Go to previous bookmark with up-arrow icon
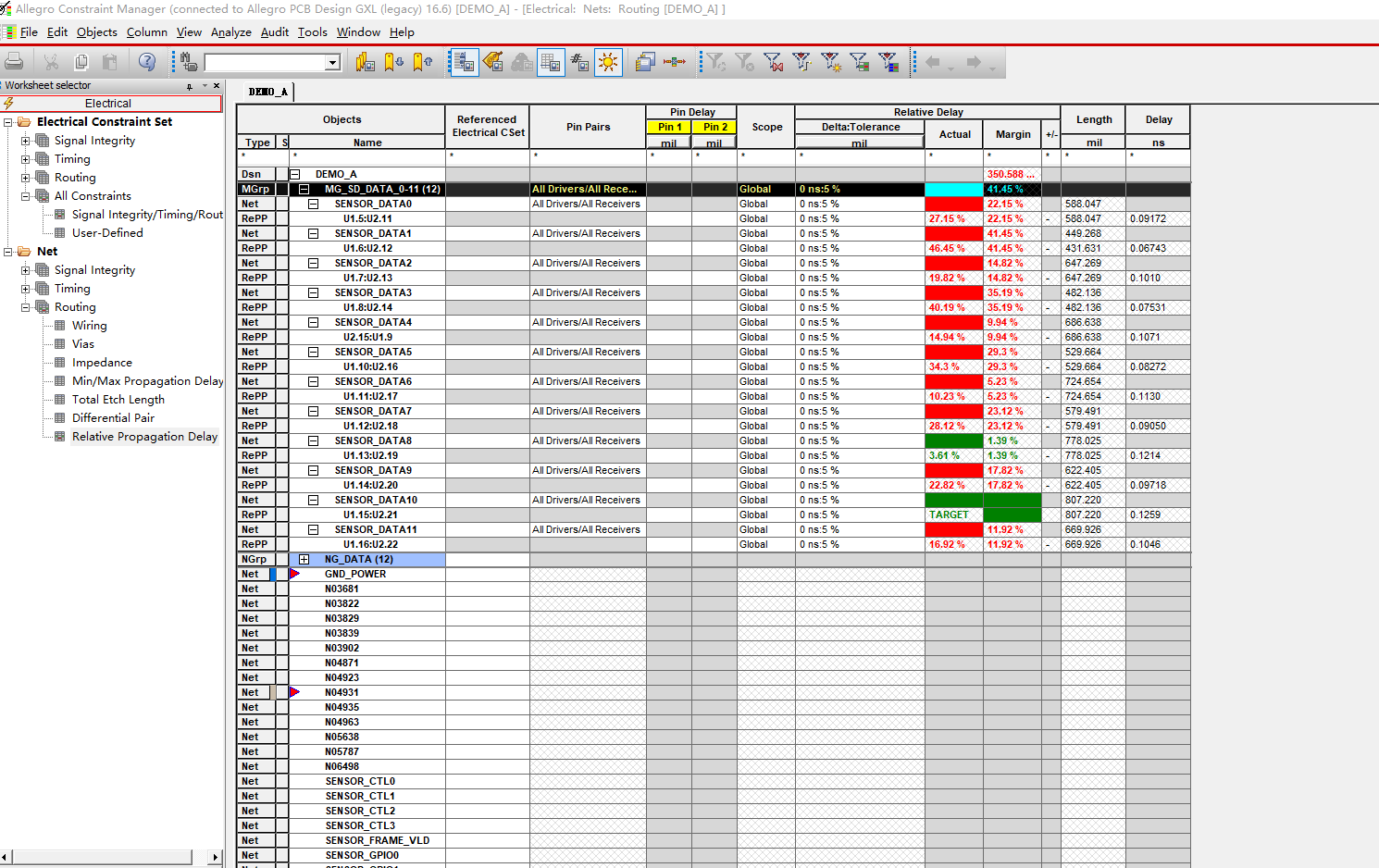The height and width of the screenshot is (868, 1379). 423,62
